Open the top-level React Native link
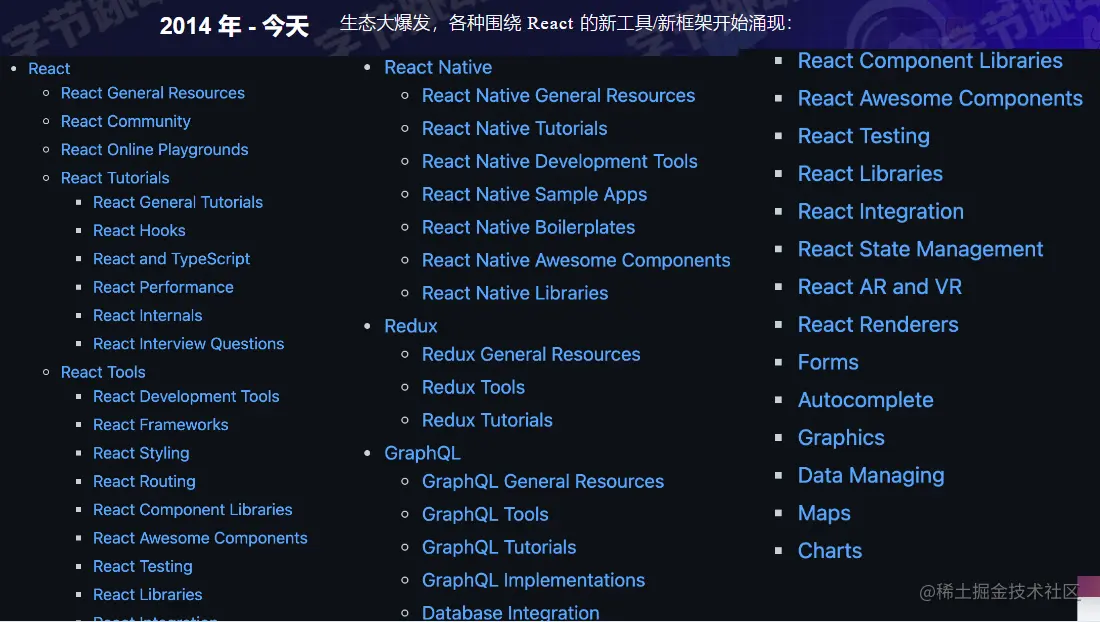 pos(438,67)
